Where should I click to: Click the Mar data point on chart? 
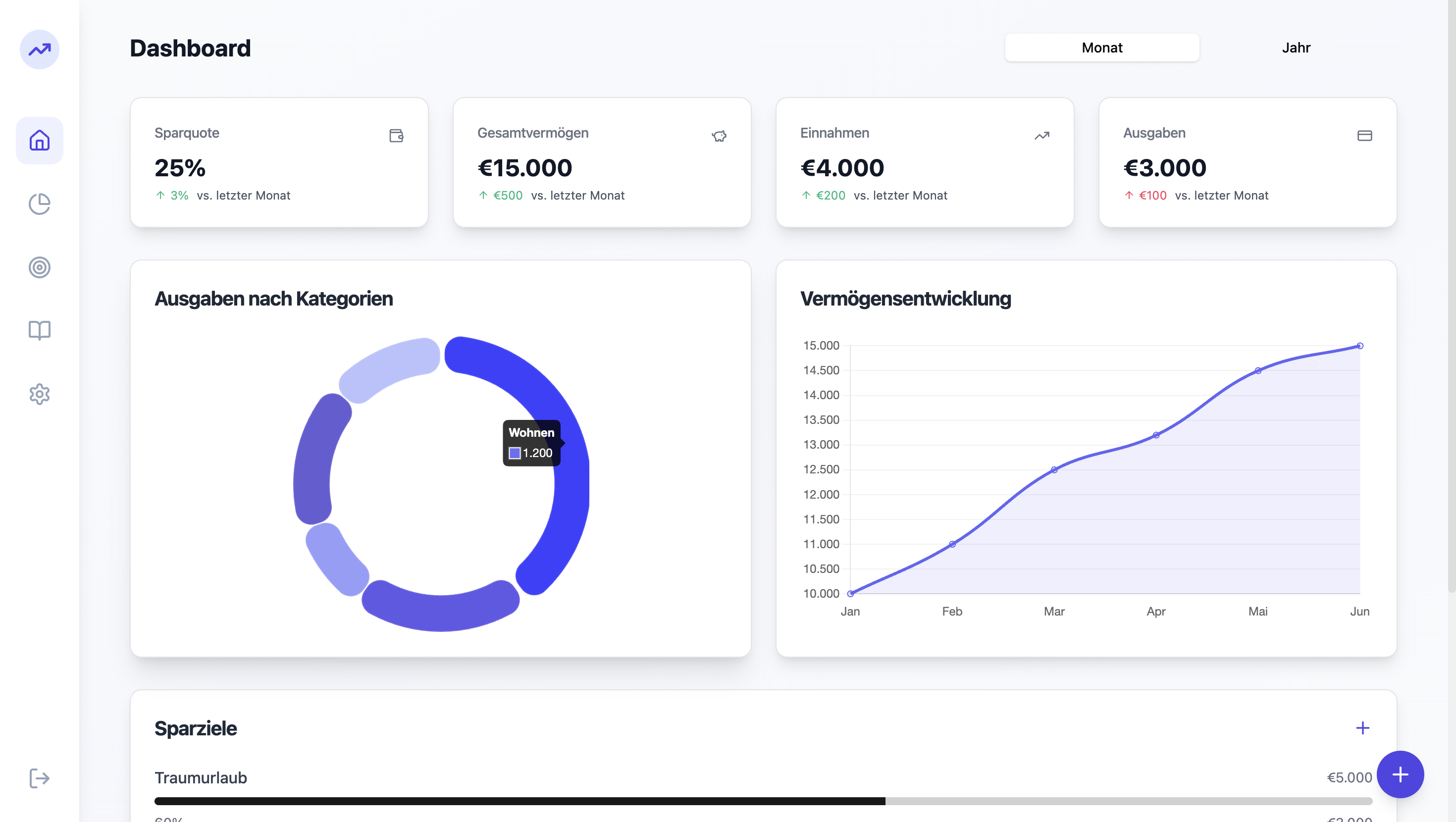coord(1054,470)
